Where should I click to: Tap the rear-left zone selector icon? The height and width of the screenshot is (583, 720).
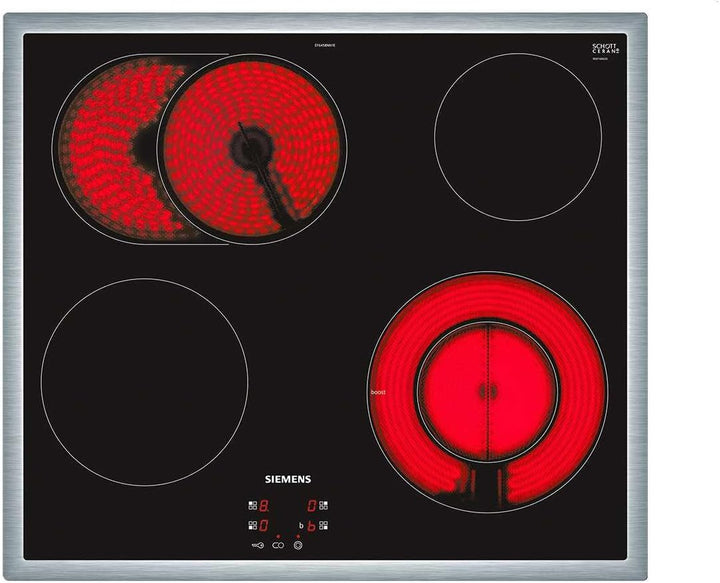[253, 506]
